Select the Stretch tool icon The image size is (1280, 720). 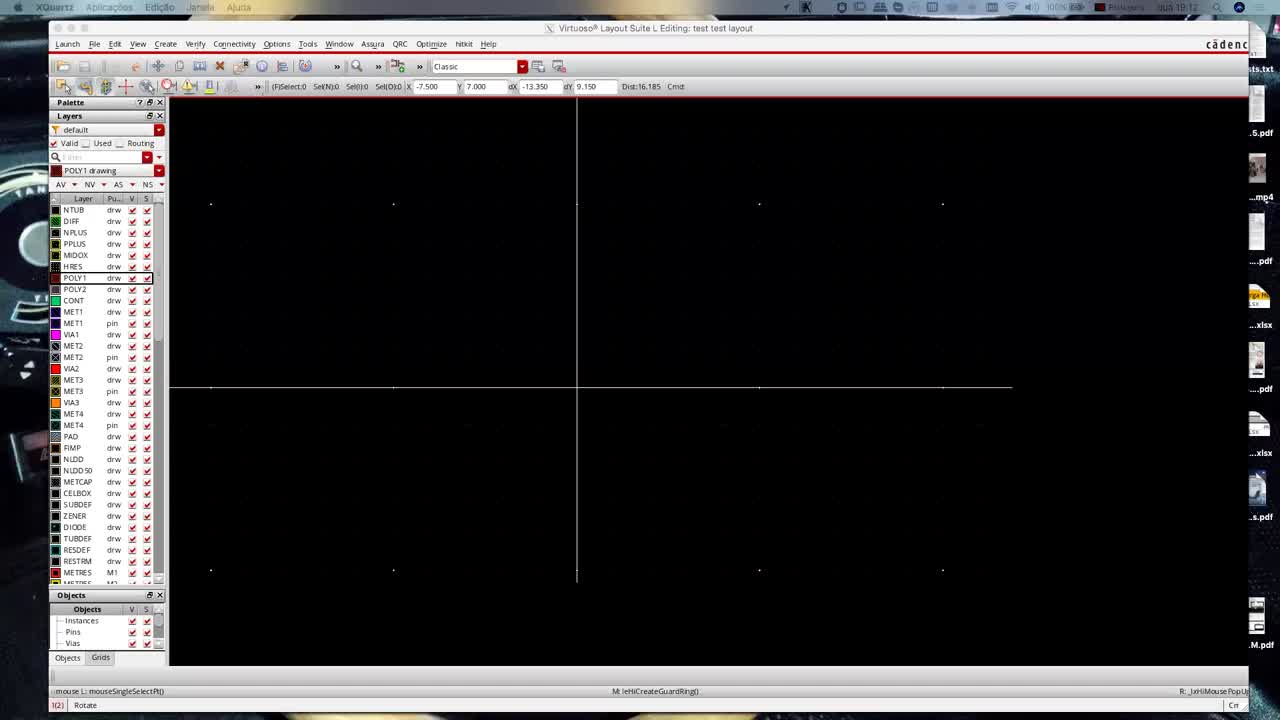199,66
